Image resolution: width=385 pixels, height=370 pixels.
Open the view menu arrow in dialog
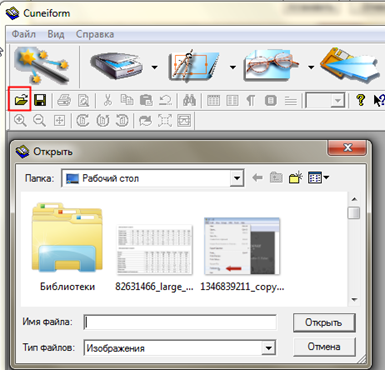pos(326,178)
